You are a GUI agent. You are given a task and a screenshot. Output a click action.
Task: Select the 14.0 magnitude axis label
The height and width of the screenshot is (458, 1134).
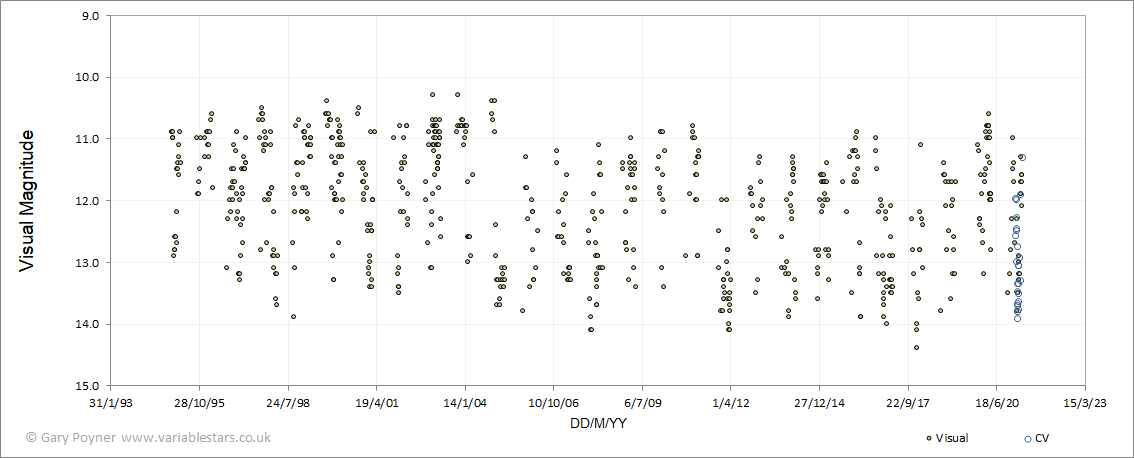tap(88, 324)
